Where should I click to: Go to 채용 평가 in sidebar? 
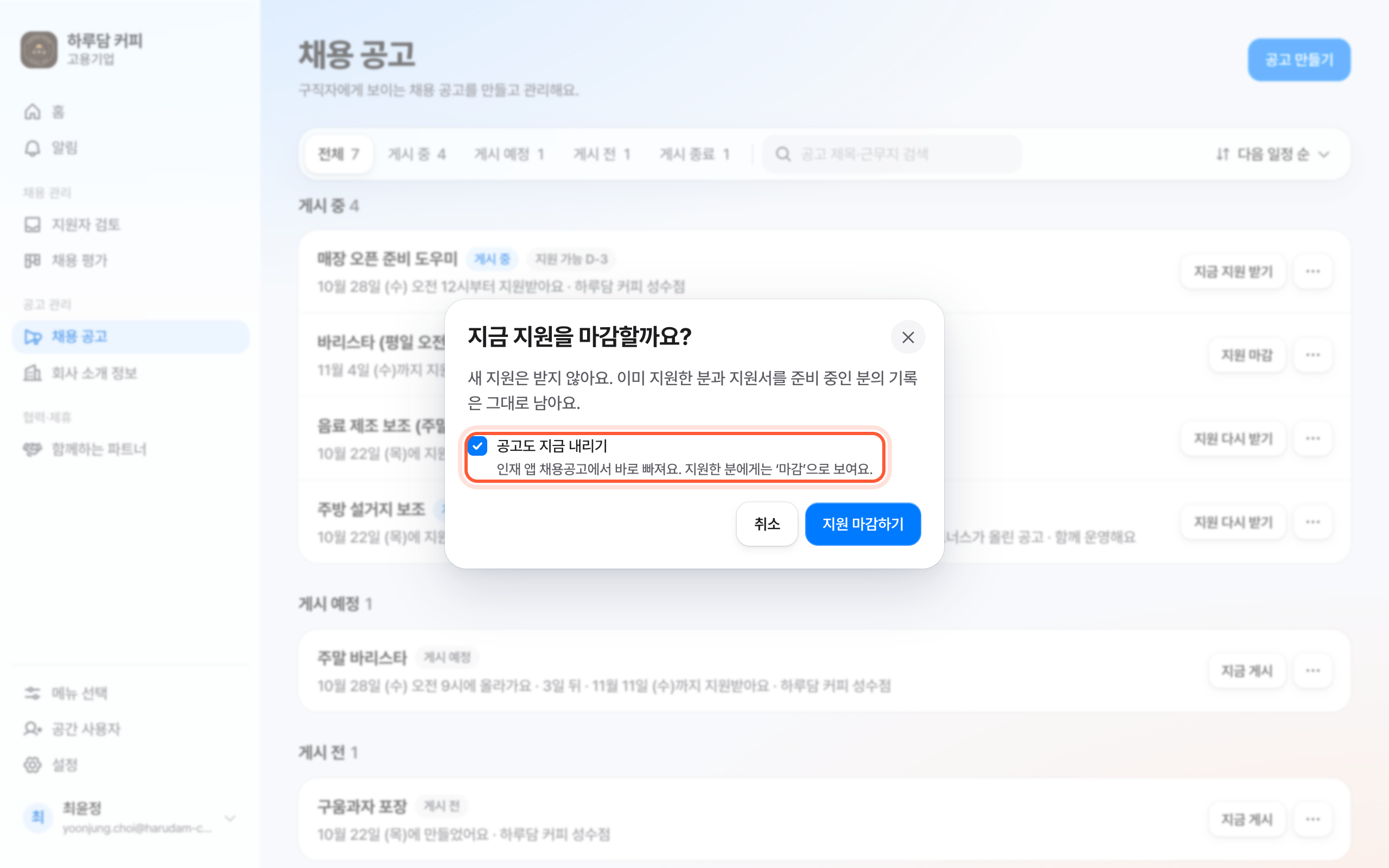tap(130, 260)
